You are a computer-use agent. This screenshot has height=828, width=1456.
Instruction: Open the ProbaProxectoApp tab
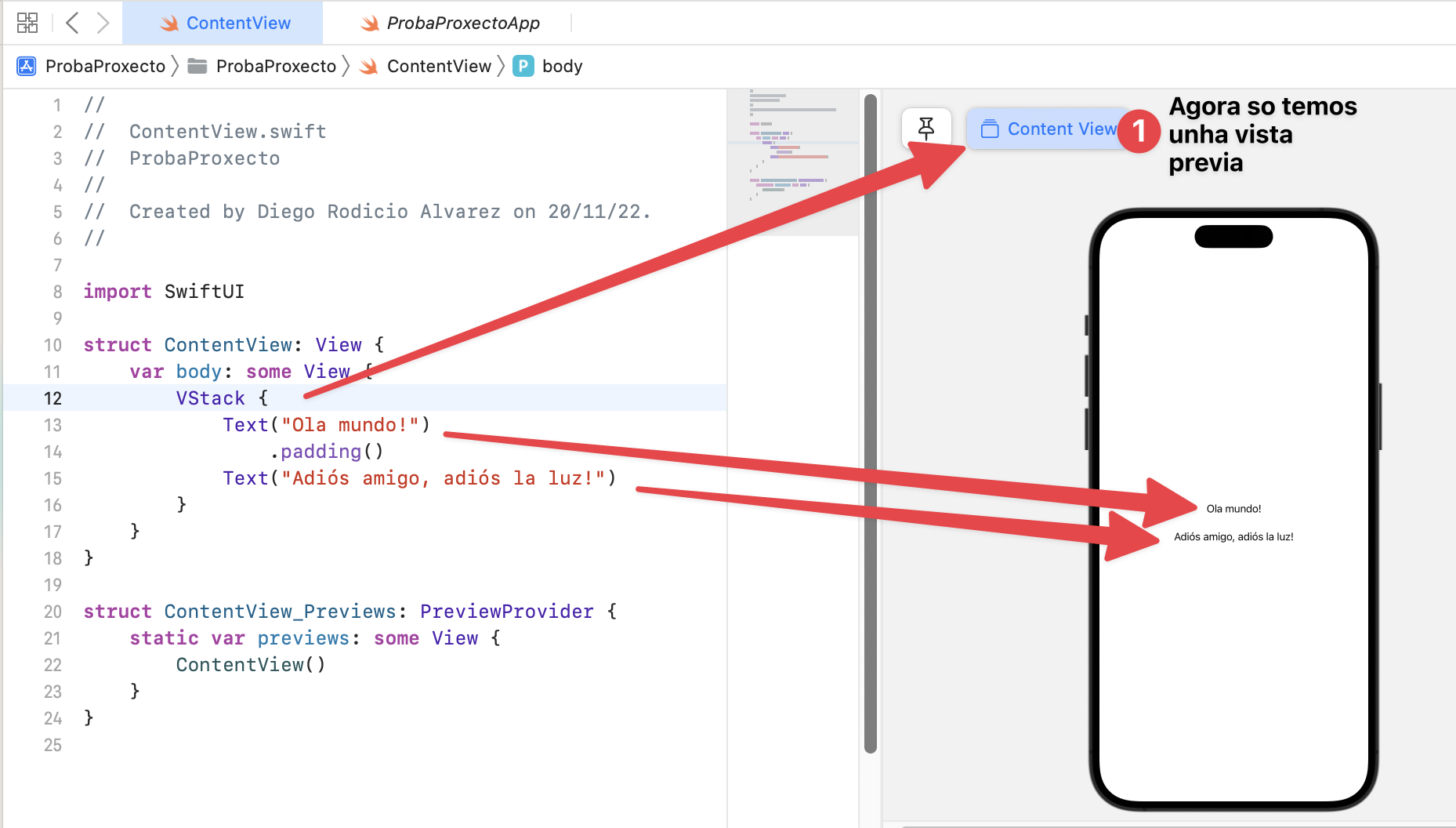coord(462,24)
